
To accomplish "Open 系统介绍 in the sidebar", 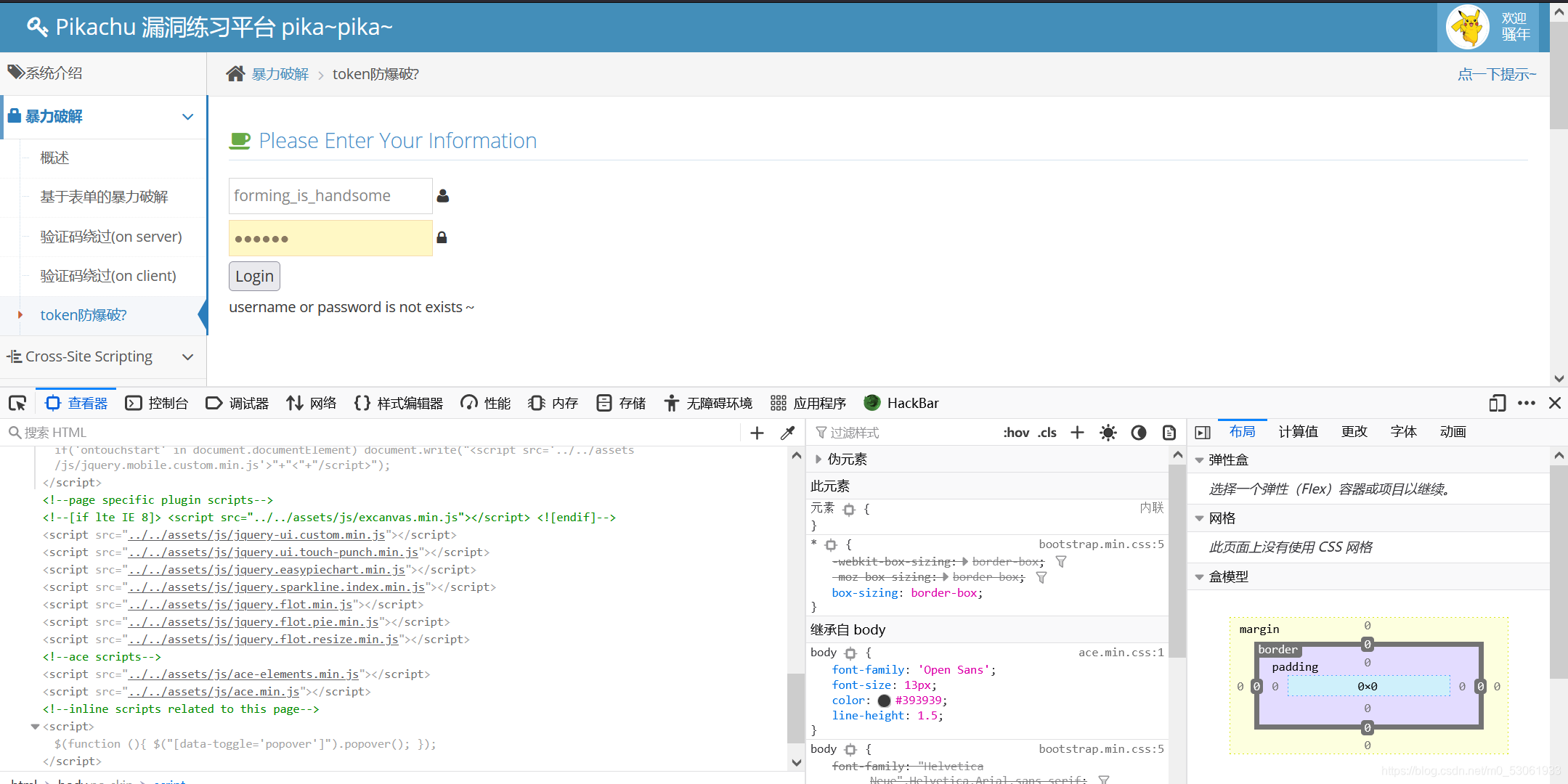I will click(103, 73).
